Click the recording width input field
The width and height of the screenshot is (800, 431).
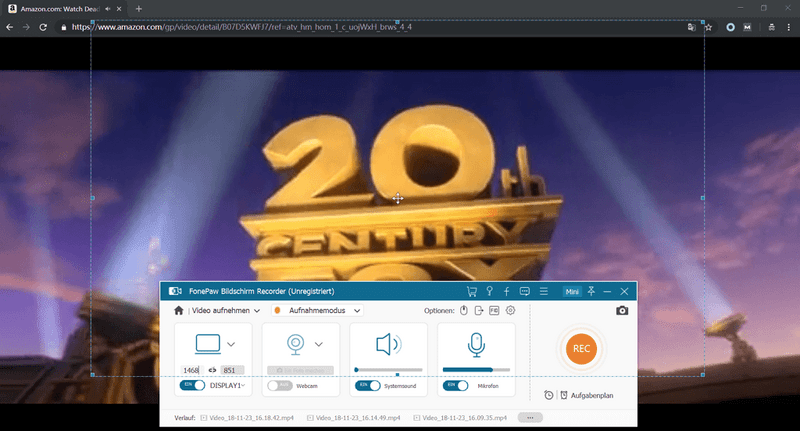[x=192, y=370]
